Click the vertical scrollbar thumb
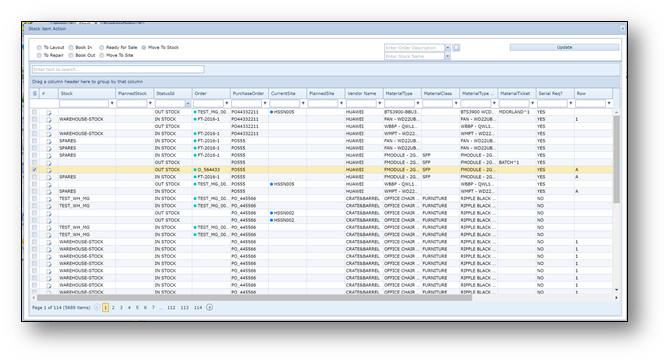This screenshot has height=364, width=670. (x=616, y=159)
